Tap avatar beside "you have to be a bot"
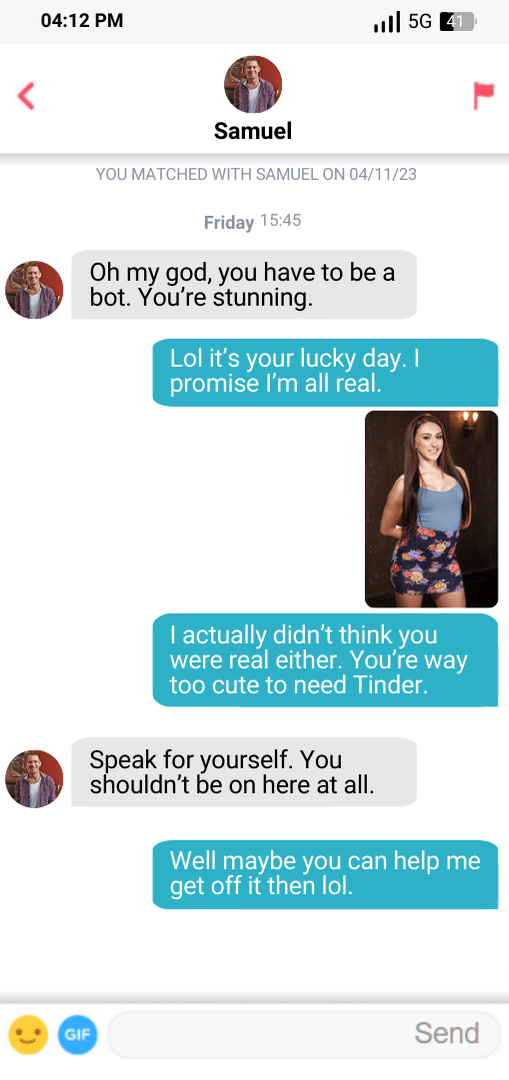Viewport: 509px width, 1080px height. 34,289
